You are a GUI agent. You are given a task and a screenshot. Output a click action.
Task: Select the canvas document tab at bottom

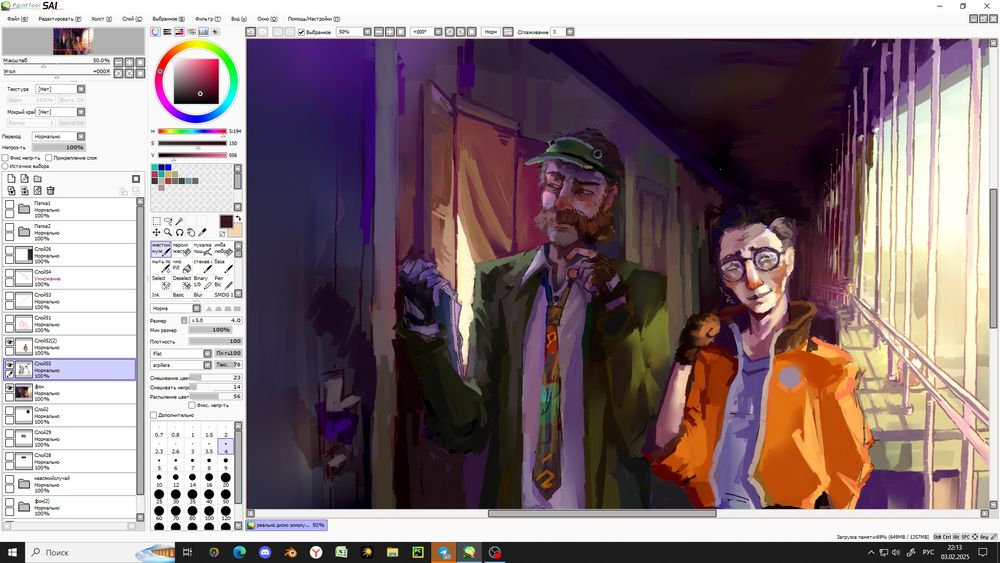286,525
